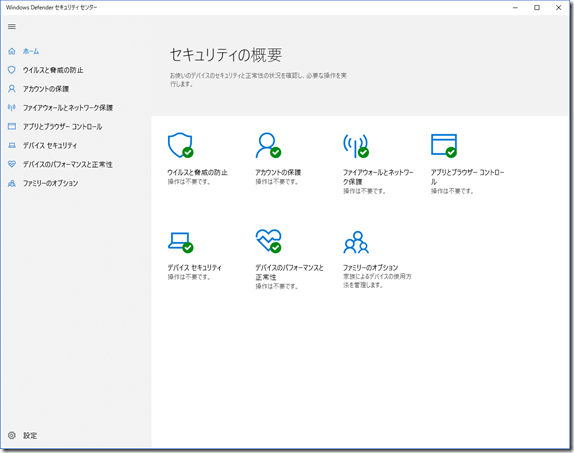
Task: Open the large app and browser control tile icon
Action: coord(444,145)
